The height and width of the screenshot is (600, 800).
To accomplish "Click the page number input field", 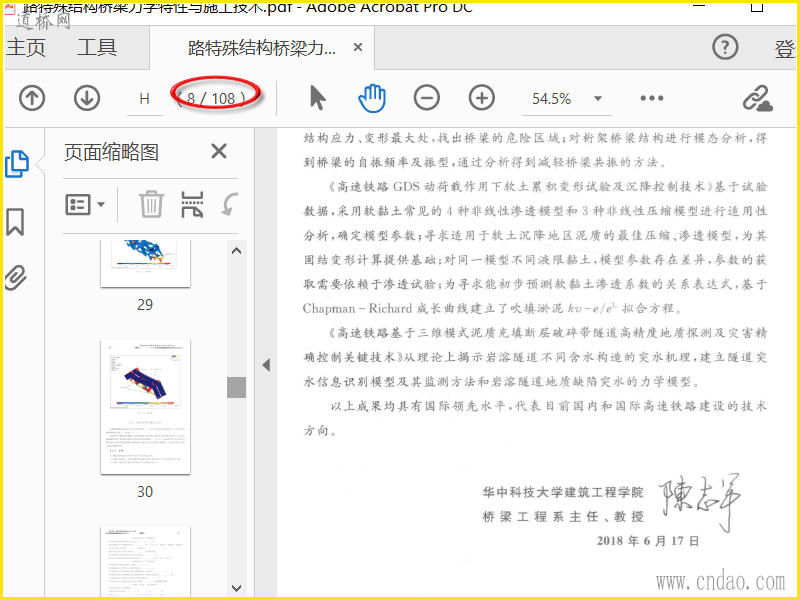I will coord(145,99).
